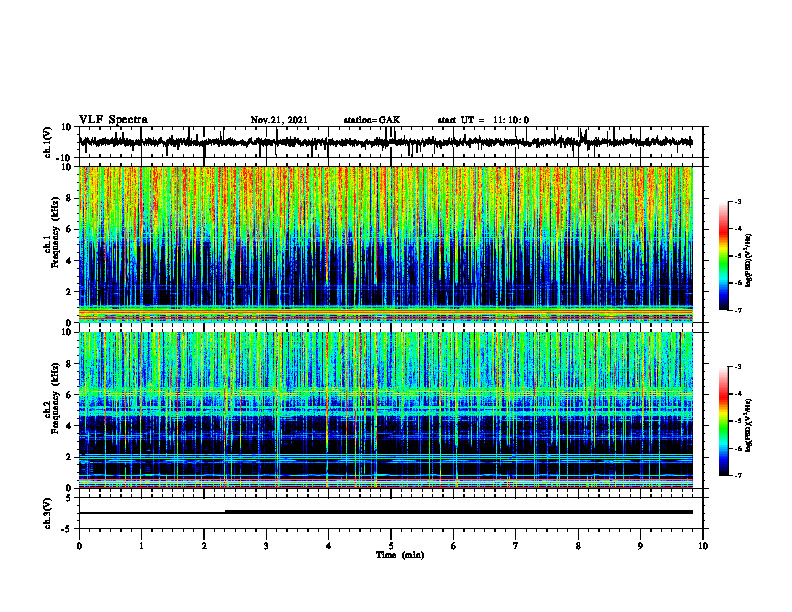Click time-axis tick label "0"

click(79, 546)
